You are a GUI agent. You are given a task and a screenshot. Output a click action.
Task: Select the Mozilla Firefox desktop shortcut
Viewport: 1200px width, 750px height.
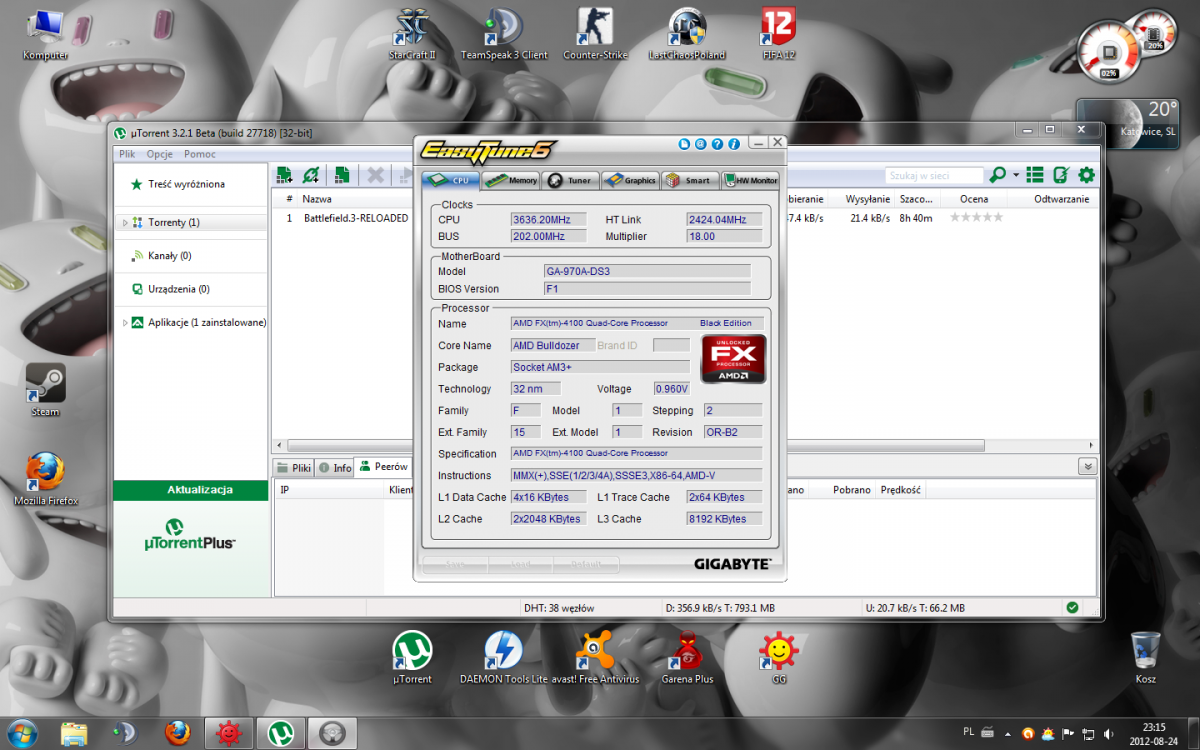tap(46, 478)
